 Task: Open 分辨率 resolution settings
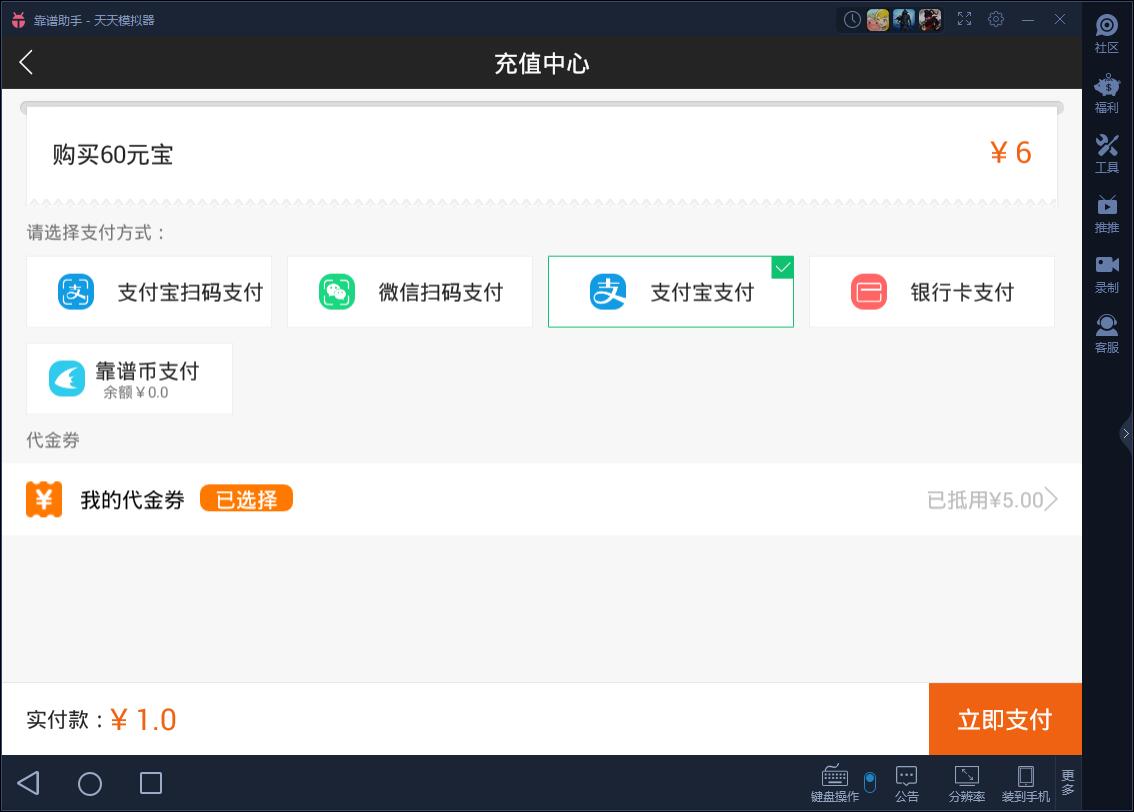point(967,783)
